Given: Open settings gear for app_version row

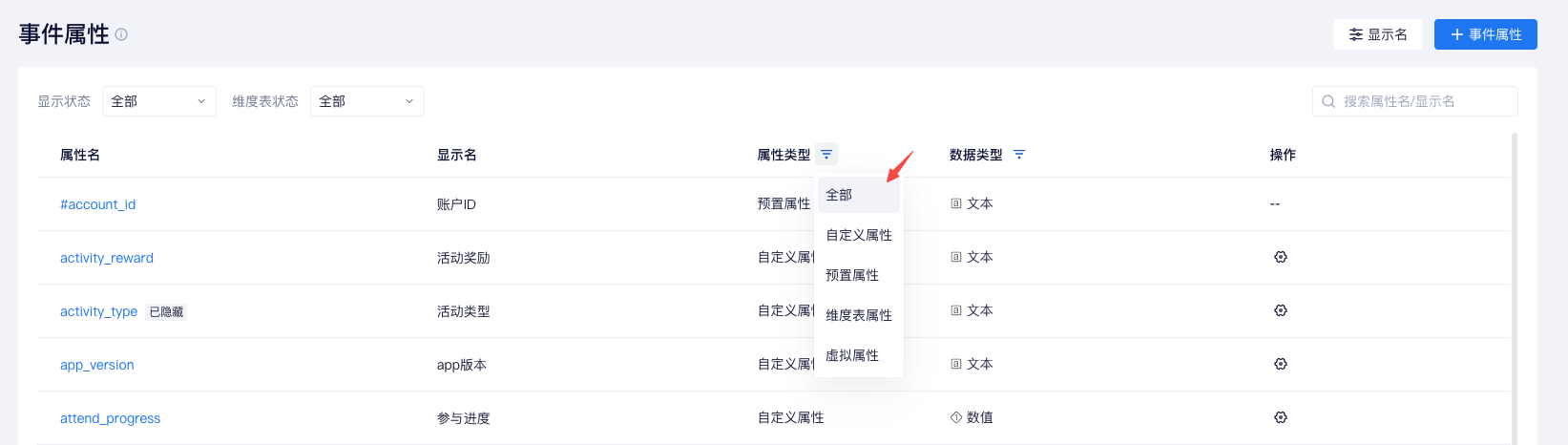Looking at the screenshot, I should 1281,364.
